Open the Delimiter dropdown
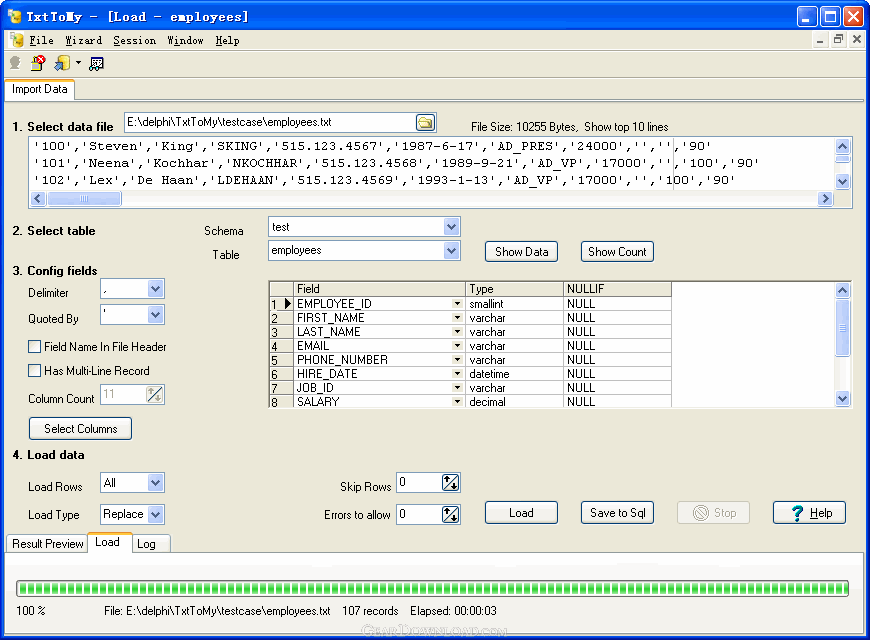 click(155, 289)
